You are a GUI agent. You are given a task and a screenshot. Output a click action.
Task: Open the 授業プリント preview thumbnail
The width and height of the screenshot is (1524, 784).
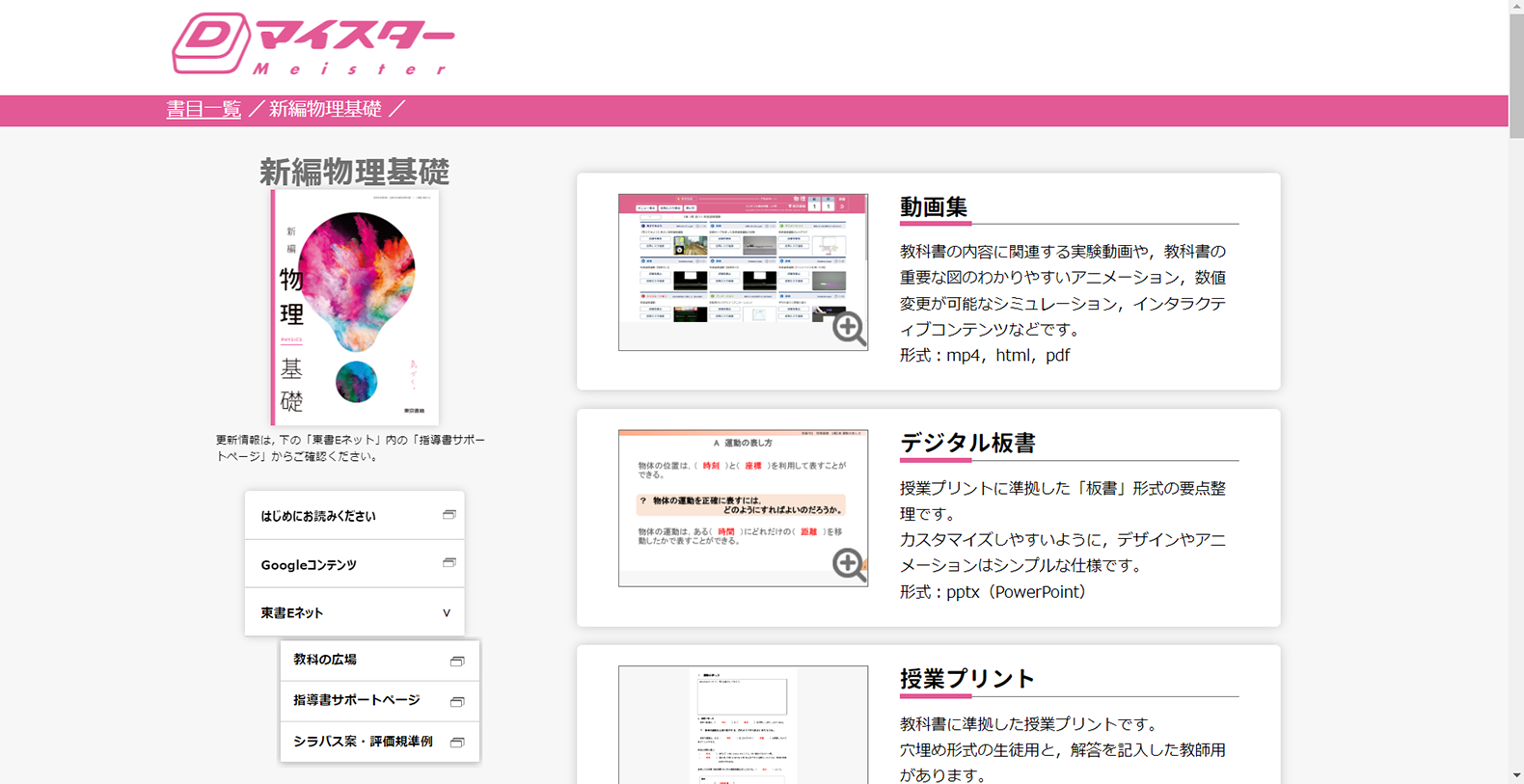click(743, 724)
